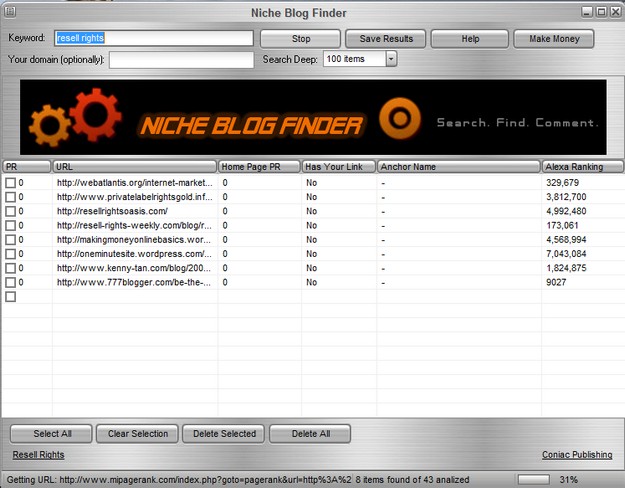Viewport: 625px width, 488px height.
Task: Select the privatelabelrightsgold URL cell
Action: tap(135, 197)
